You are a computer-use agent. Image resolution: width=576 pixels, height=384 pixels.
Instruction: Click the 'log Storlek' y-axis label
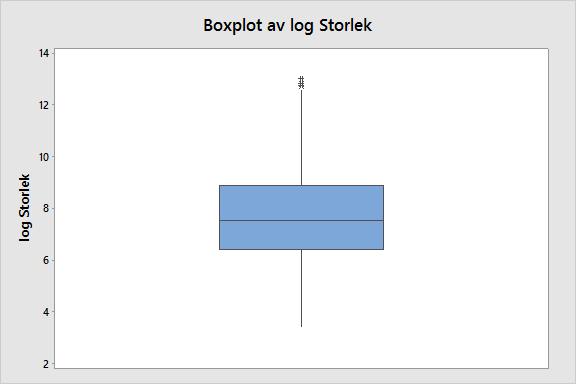tap(24, 208)
